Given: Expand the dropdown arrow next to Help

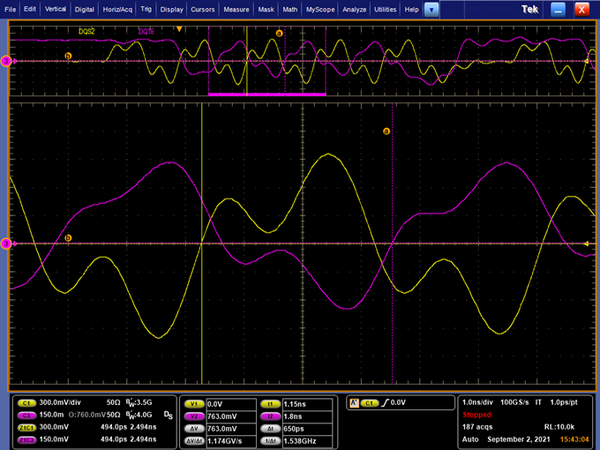Looking at the screenshot, I should point(431,8).
